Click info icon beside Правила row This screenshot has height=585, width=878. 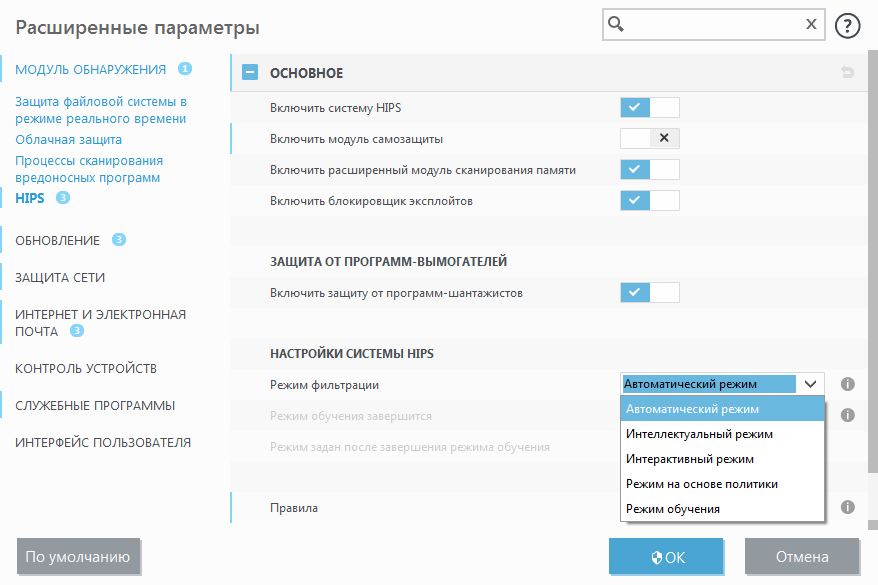[x=847, y=507]
